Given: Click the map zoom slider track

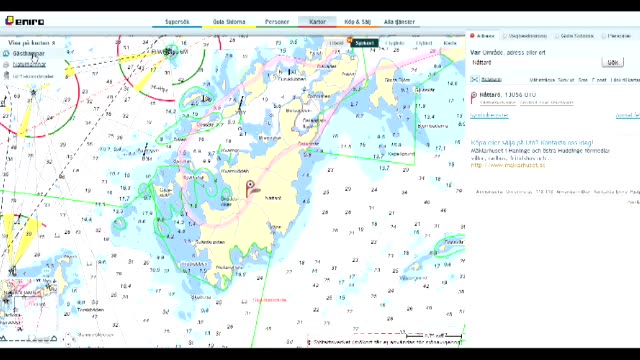Looking at the screenshot, I should pyautogui.click(x=29, y=338).
